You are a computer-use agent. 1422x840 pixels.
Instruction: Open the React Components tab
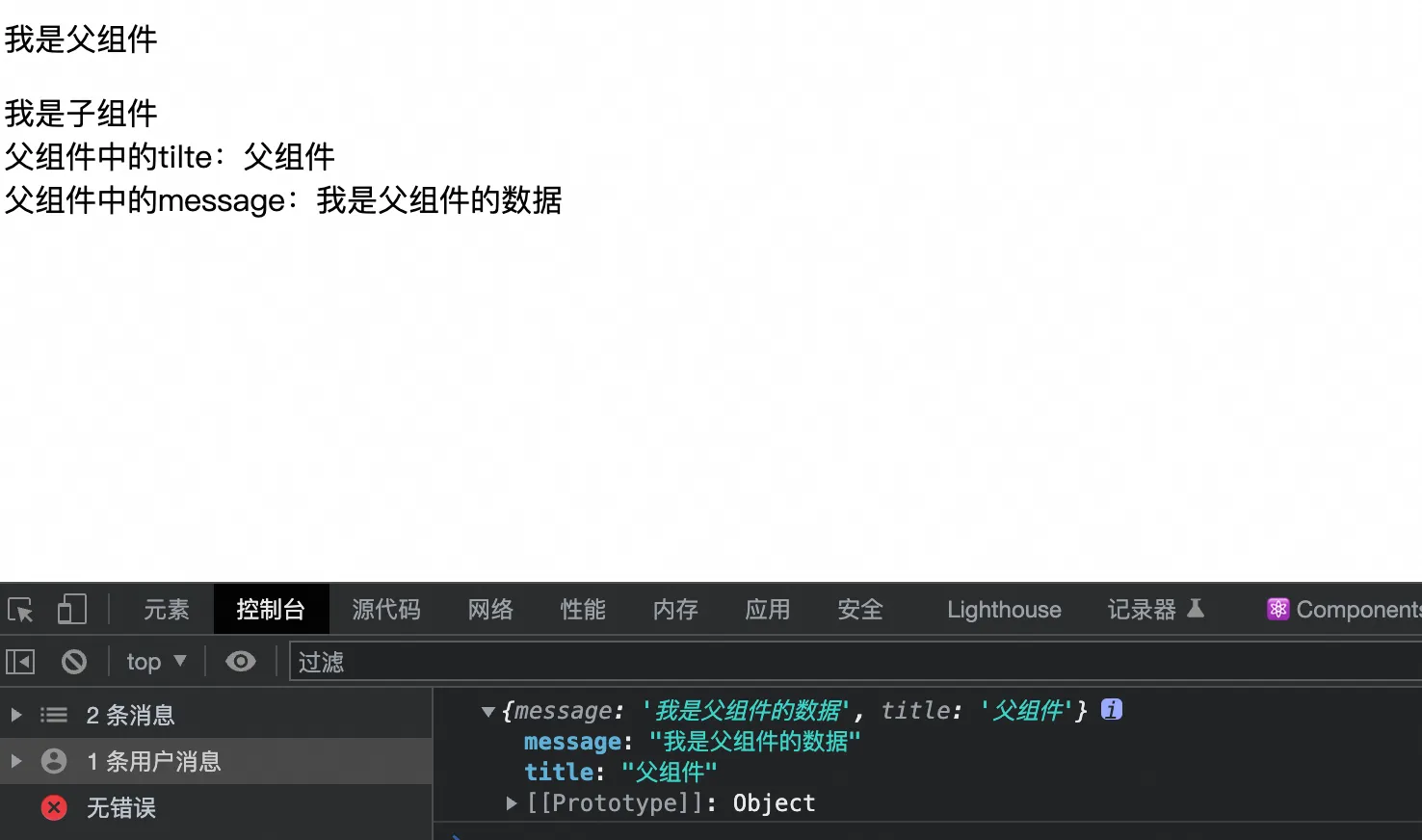[x=1345, y=610]
